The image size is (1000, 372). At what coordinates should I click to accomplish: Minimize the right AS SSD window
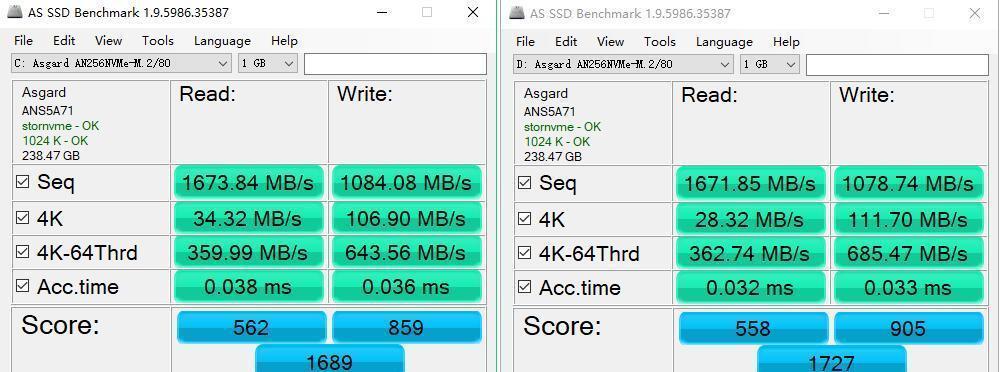884,13
